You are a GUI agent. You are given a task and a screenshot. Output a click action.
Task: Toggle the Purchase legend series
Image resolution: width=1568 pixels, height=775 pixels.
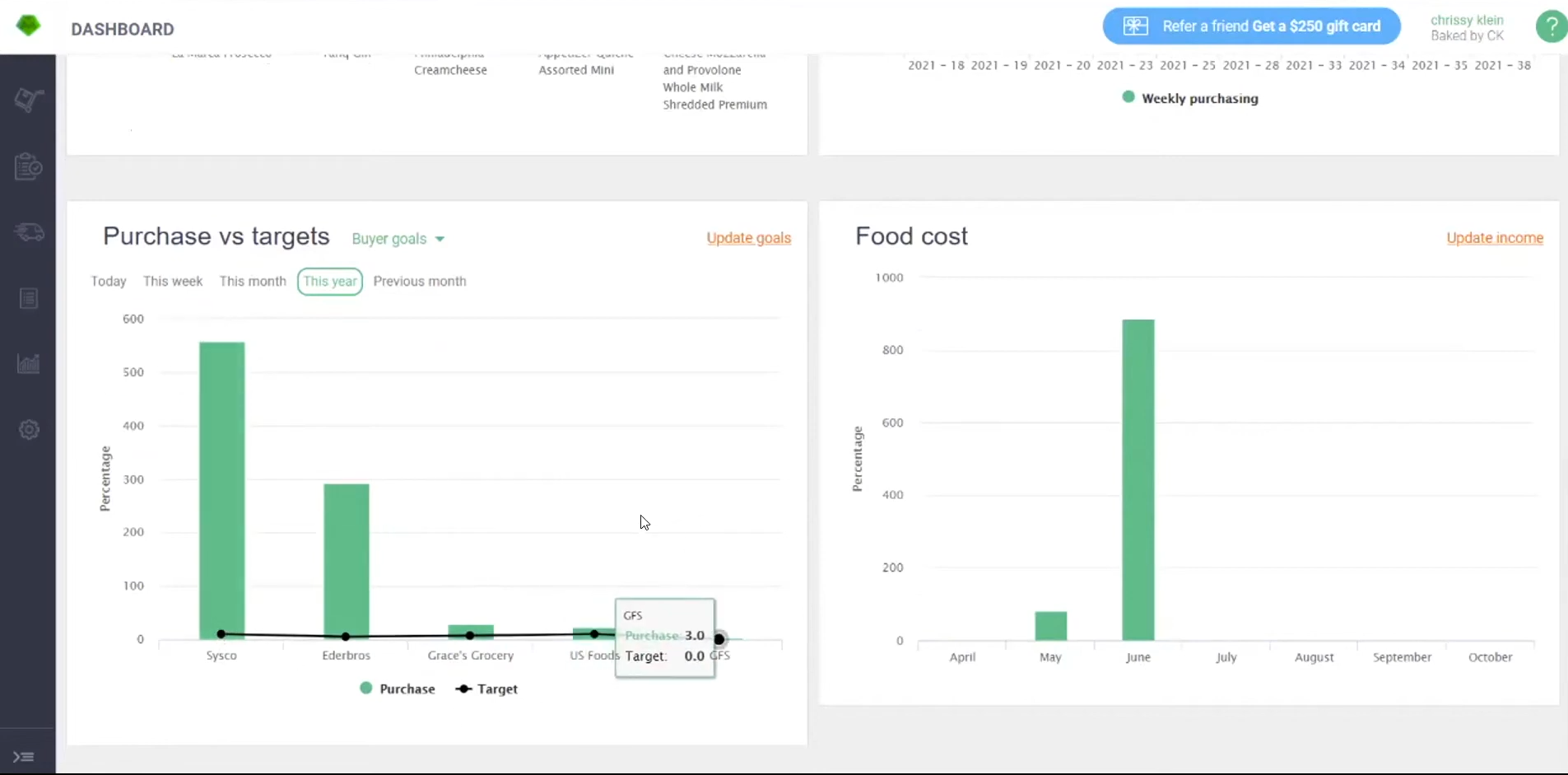click(398, 689)
